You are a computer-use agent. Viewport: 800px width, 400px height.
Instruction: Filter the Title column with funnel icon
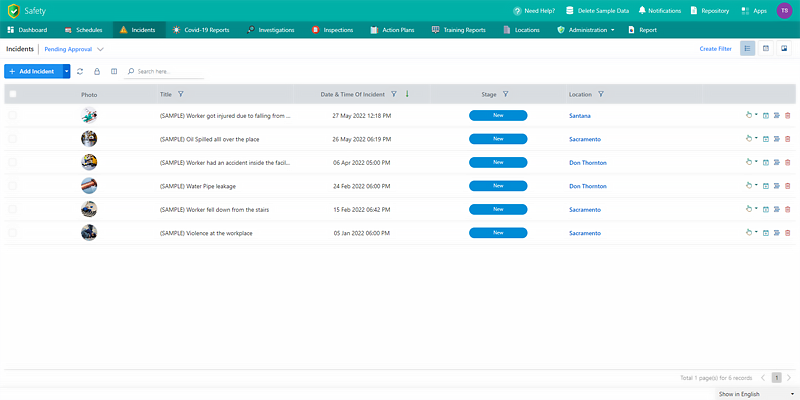point(180,94)
